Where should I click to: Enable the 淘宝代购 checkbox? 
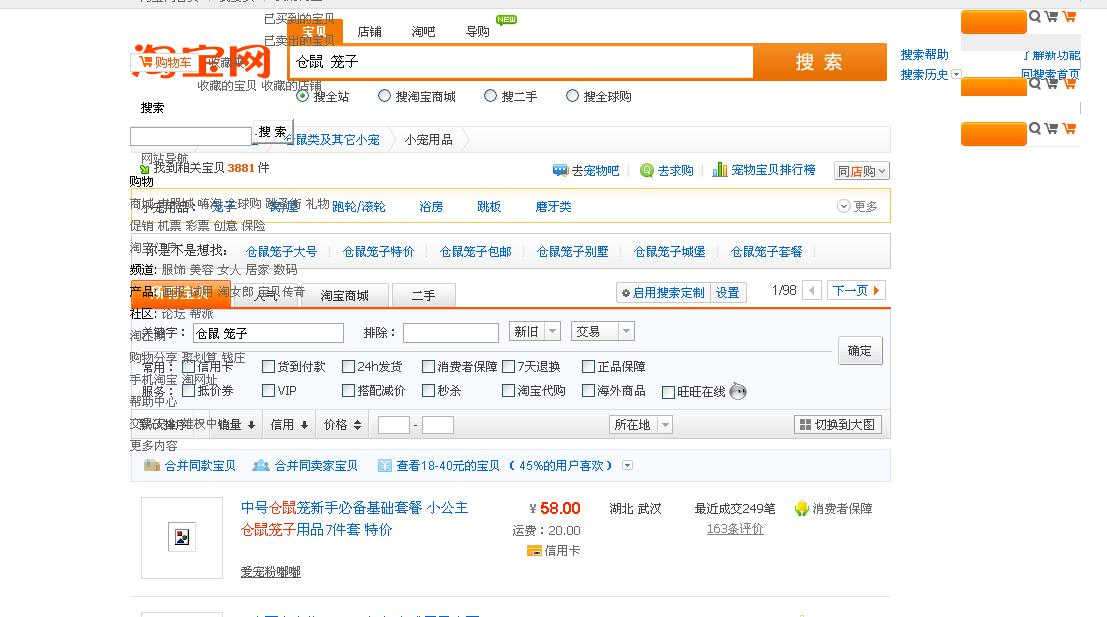coord(508,390)
